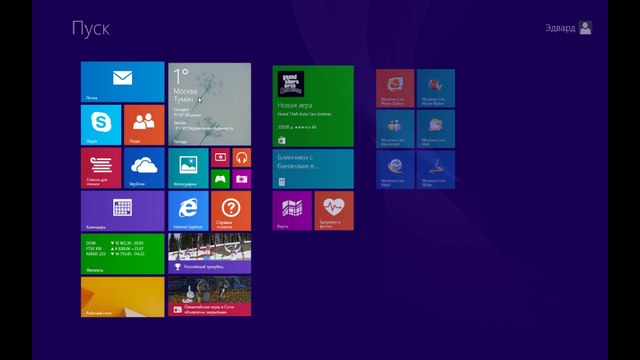Open the Photos (Фотографии) tile
This screenshot has height=360, width=640.
click(188, 168)
